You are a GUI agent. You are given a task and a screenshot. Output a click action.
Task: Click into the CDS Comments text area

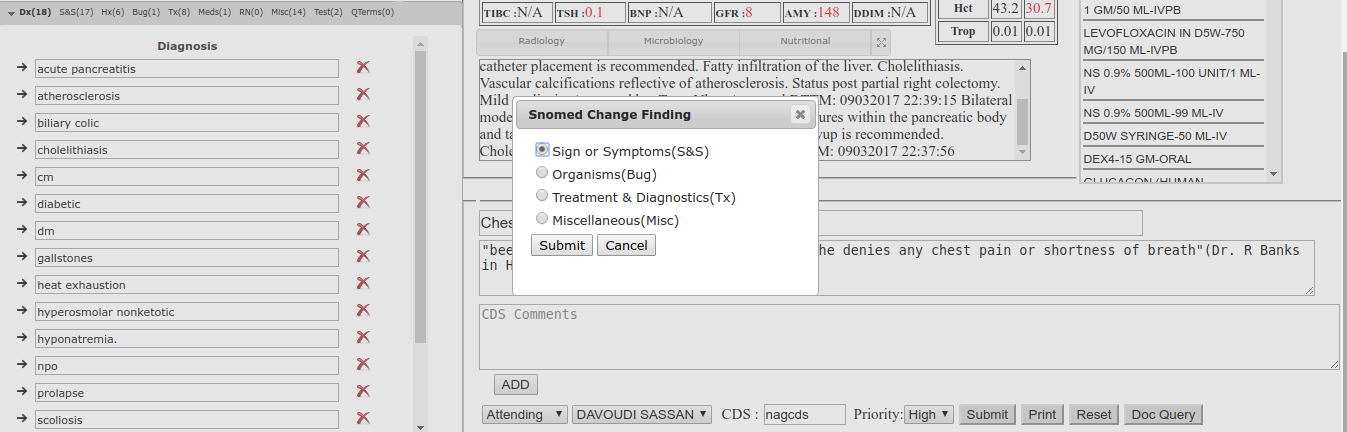point(908,337)
